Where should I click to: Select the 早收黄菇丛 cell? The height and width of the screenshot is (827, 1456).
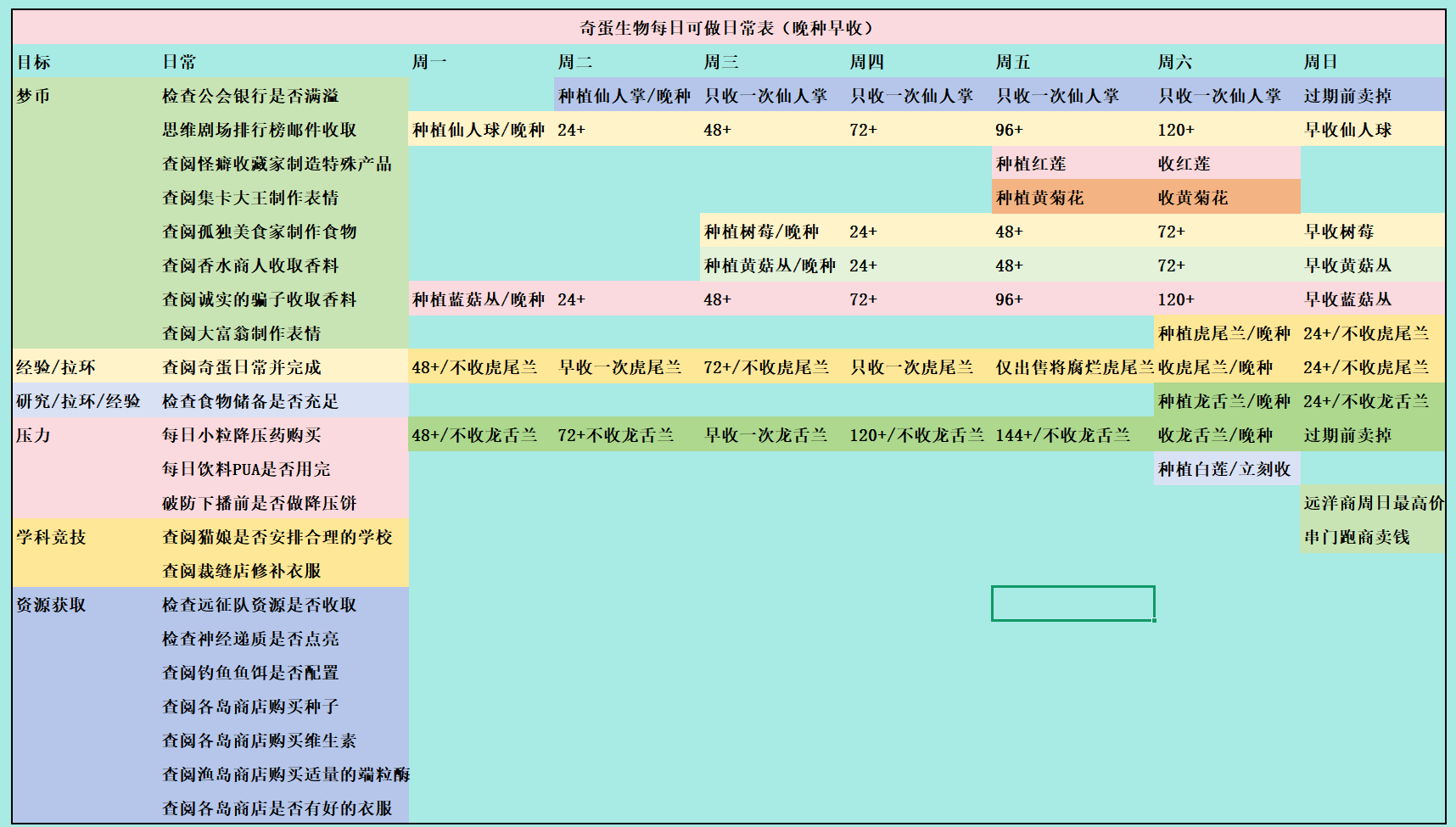tap(1371, 265)
